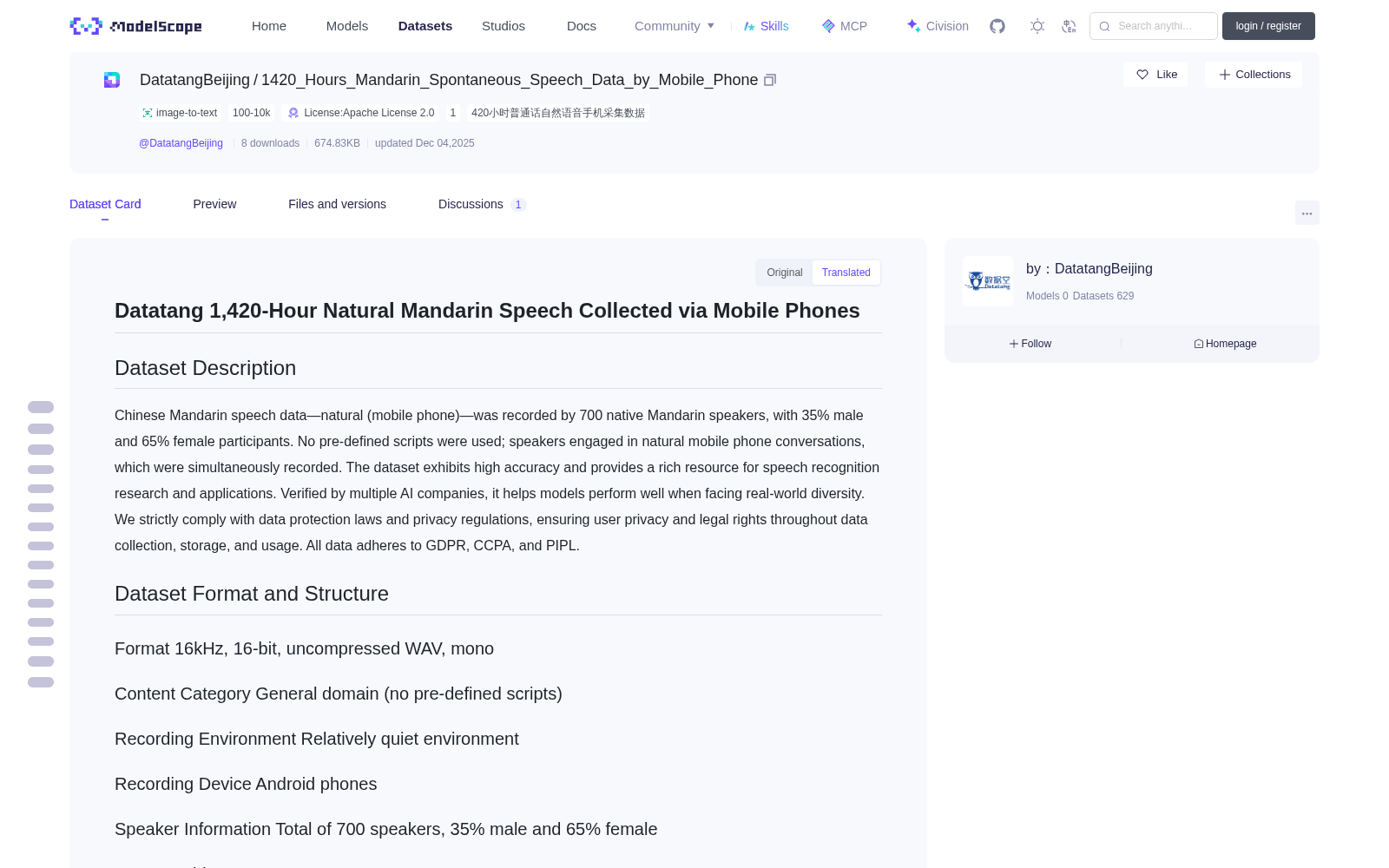The height and width of the screenshot is (868, 1389).
Task: Open the Datasets section
Action: pyautogui.click(x=425, y=26)
